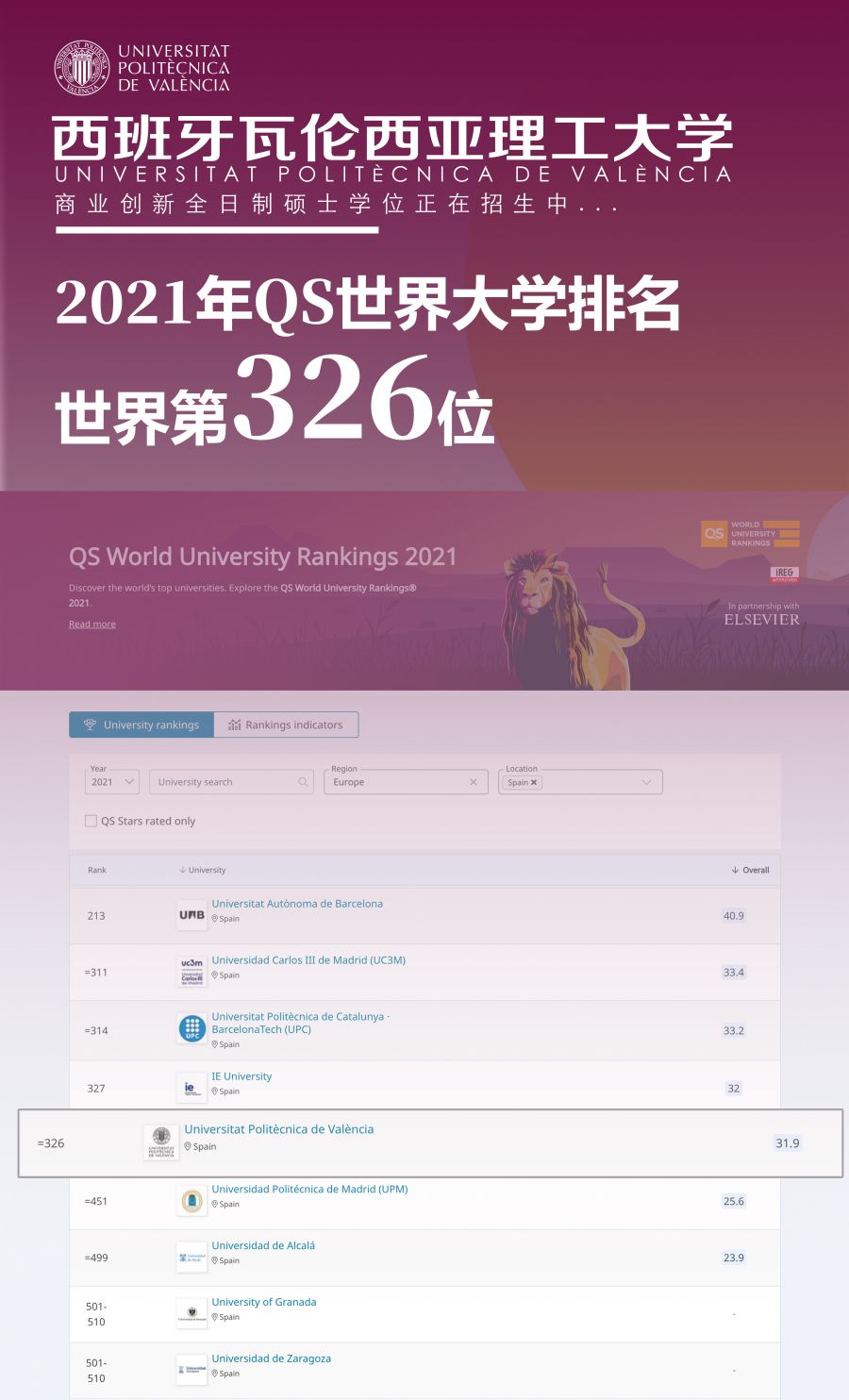The height and width of the screenshot is (1400, 849).
Task: Open Universitat Politècnica de Catalunya link
Action: point(301,1023)
